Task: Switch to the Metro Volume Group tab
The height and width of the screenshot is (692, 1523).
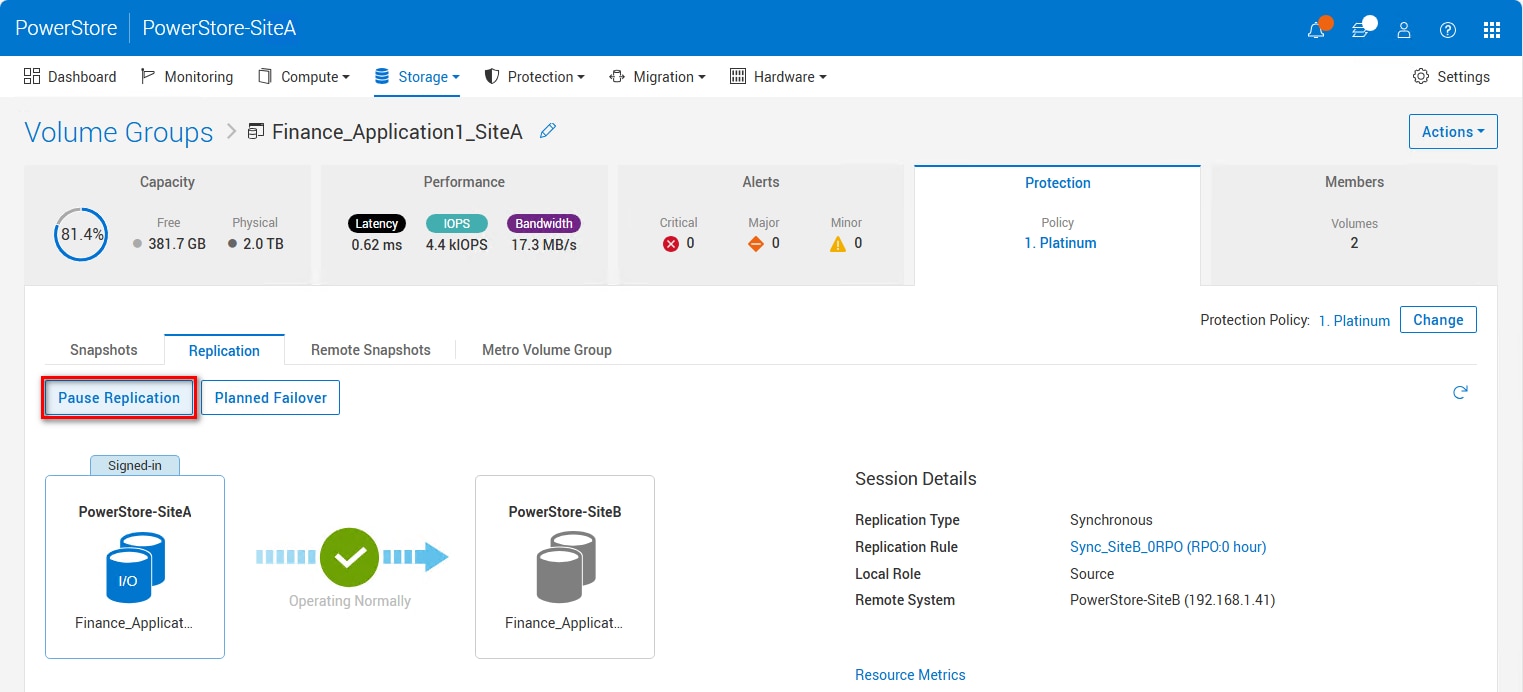Action: pos(547,350)
